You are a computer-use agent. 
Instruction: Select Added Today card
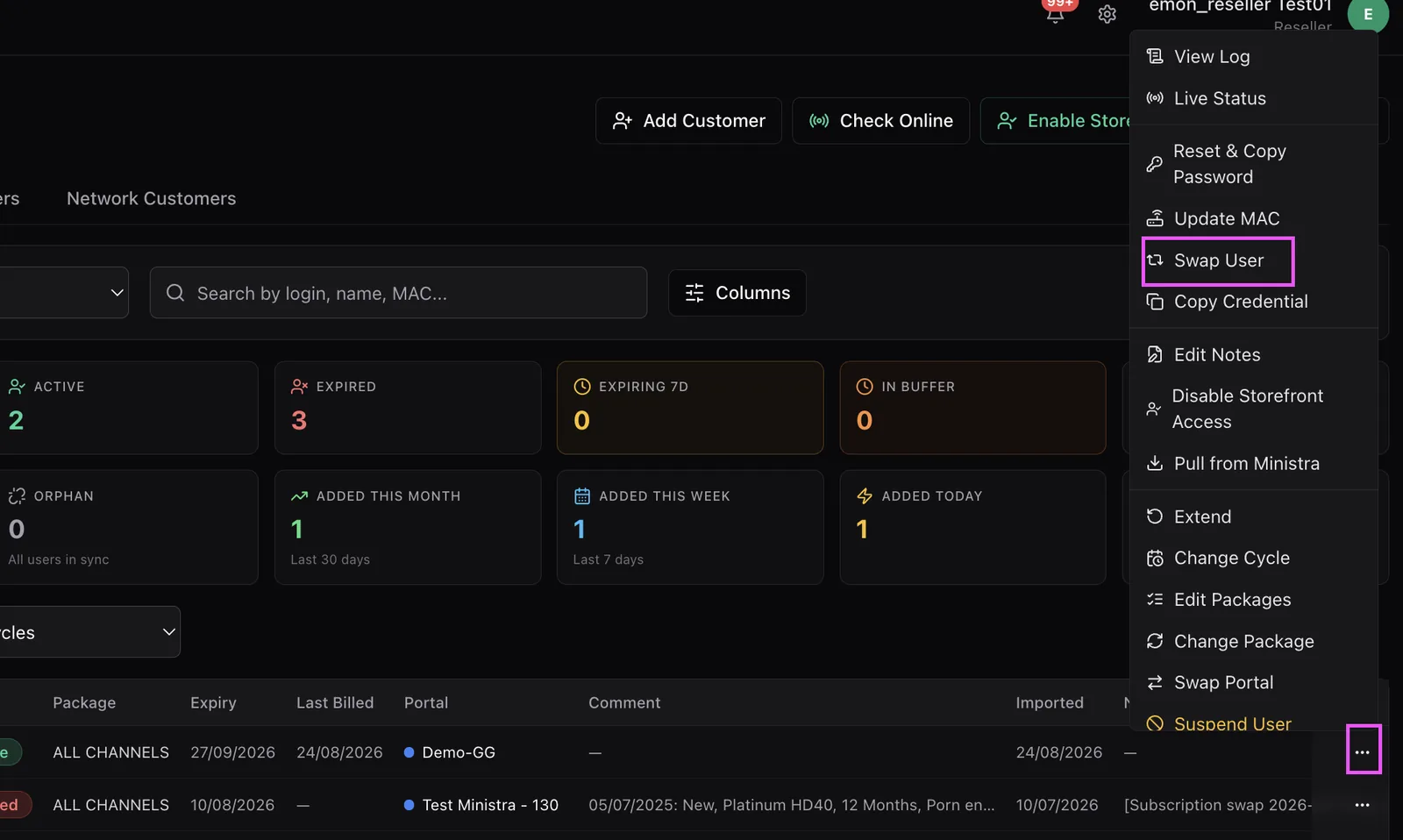tap(972, 527)
